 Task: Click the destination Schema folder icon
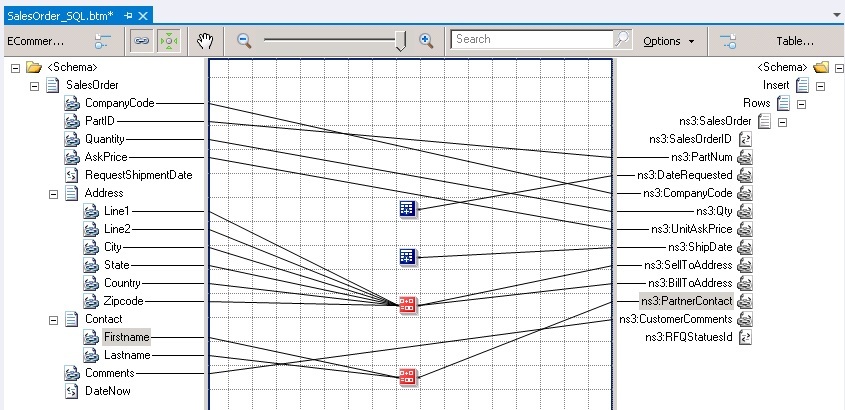(821, 67)
